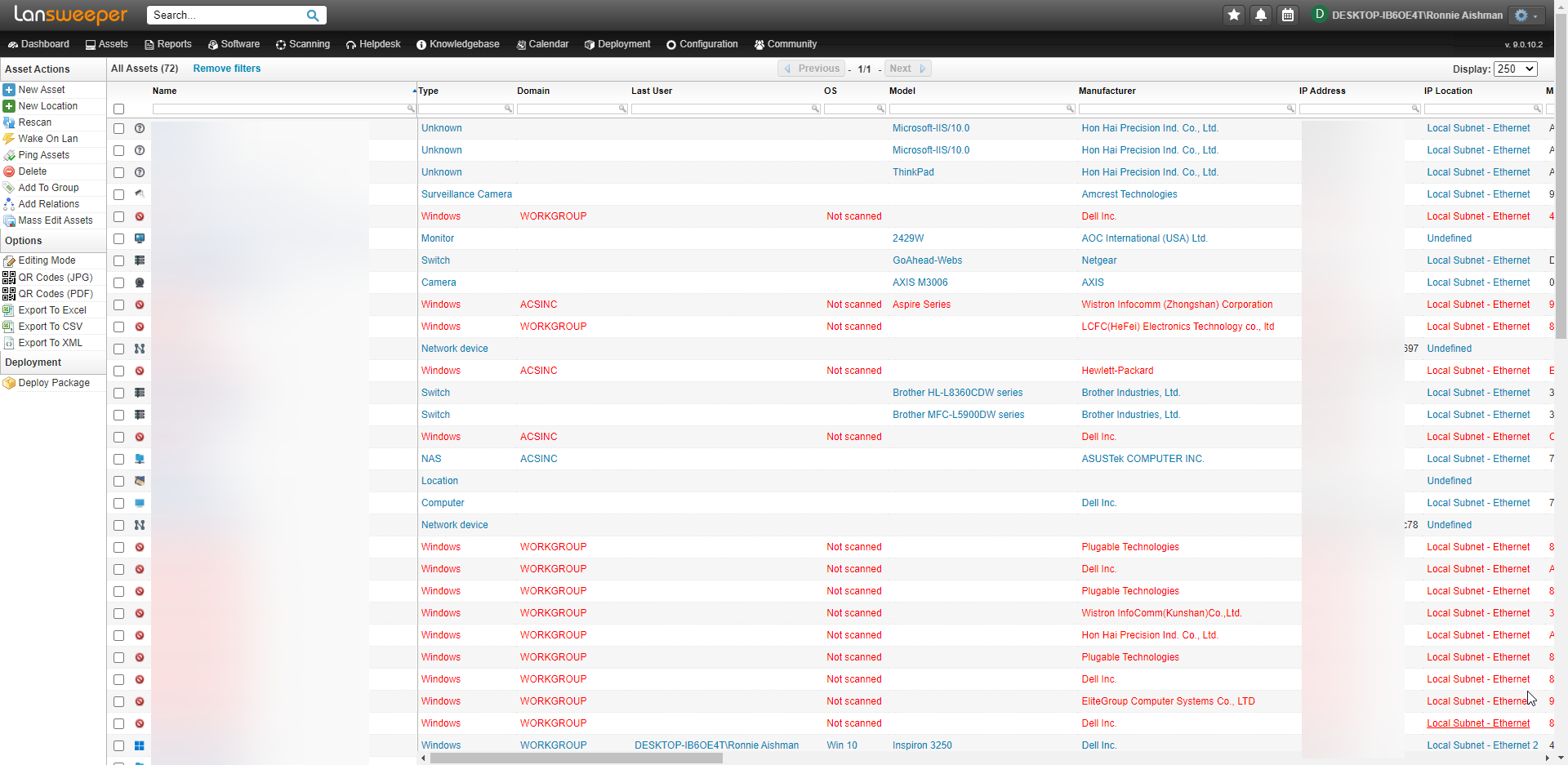Click the Mass Edit Assets icon
Screen dimensions: 1568x765
pyautogui.click(x=9, y=220)
